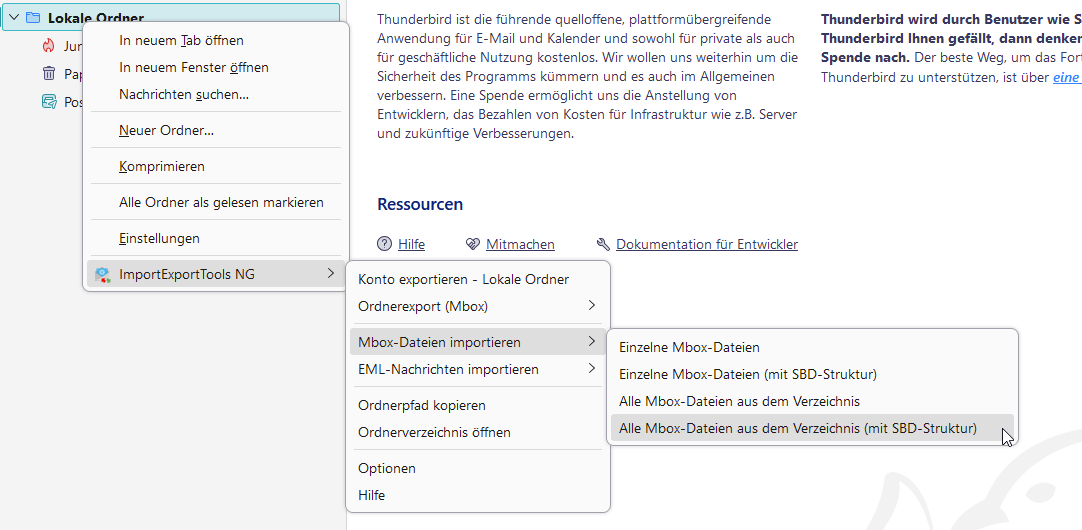Click the developer documentation wrench icon
The image size is (1082, 530).
pos(603,244)
